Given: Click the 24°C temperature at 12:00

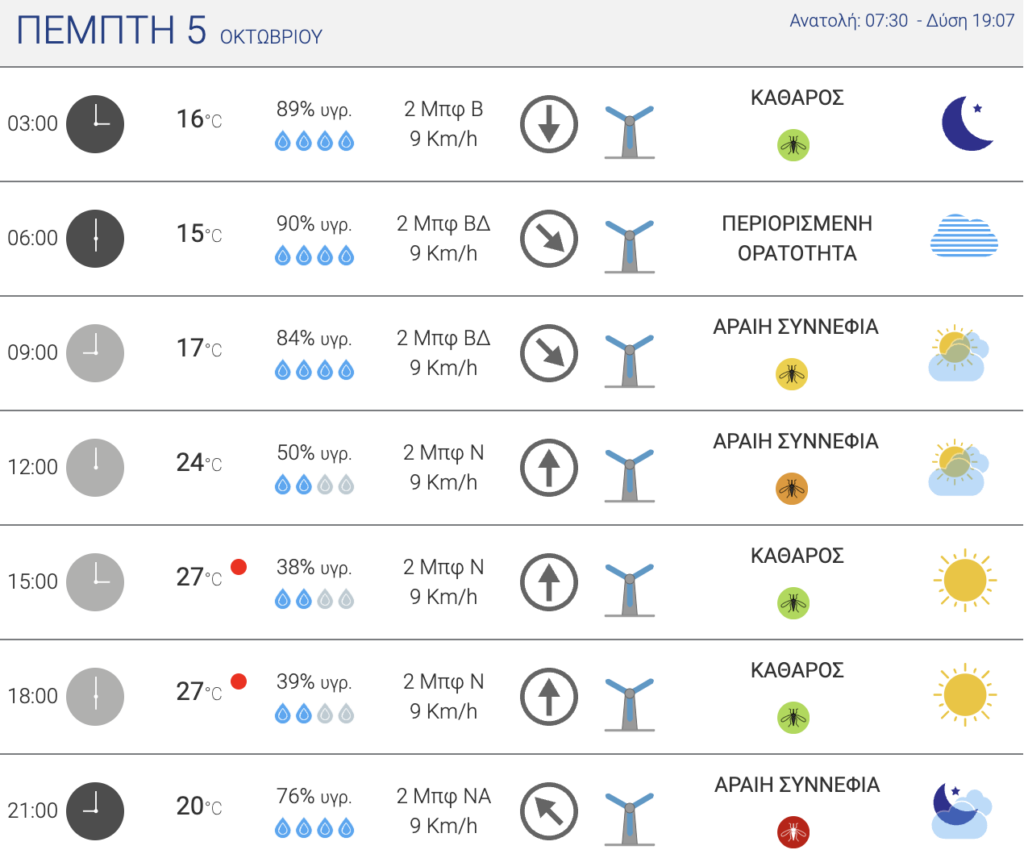Looking at the screenshot, I should (x=199, y=462).
